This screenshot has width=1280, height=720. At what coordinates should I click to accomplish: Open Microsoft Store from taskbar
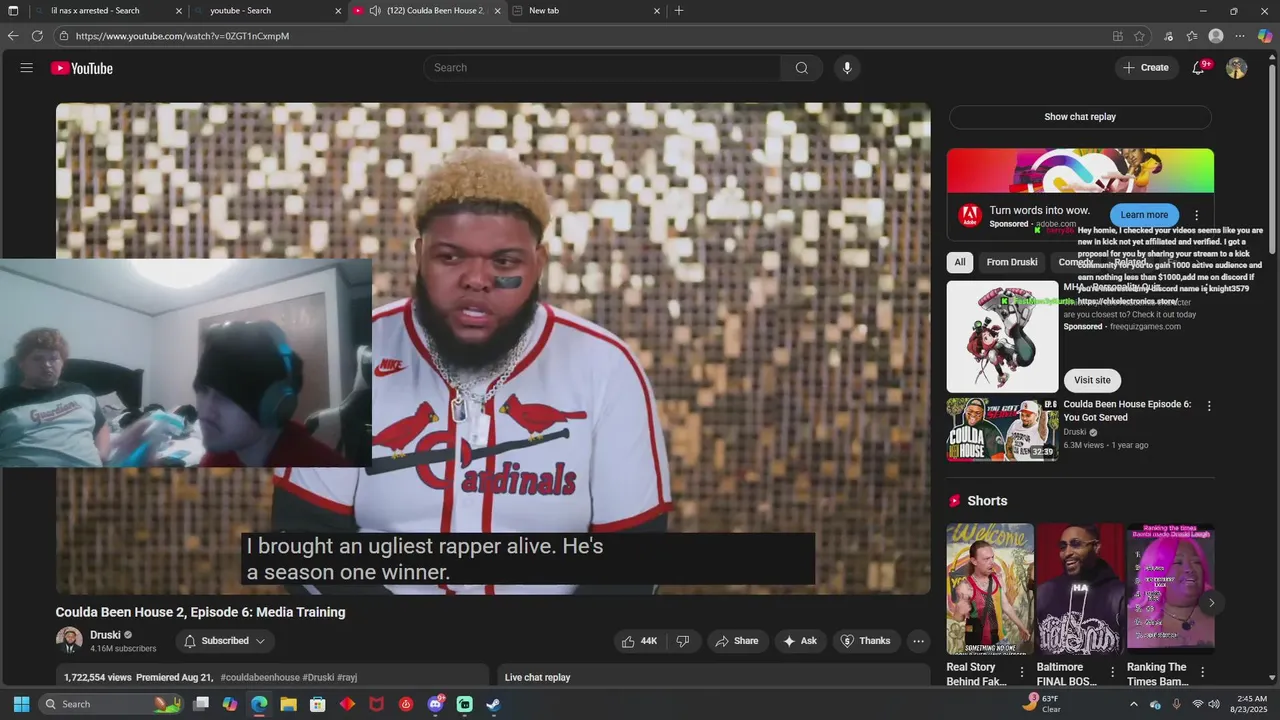[x=318, y=704]
